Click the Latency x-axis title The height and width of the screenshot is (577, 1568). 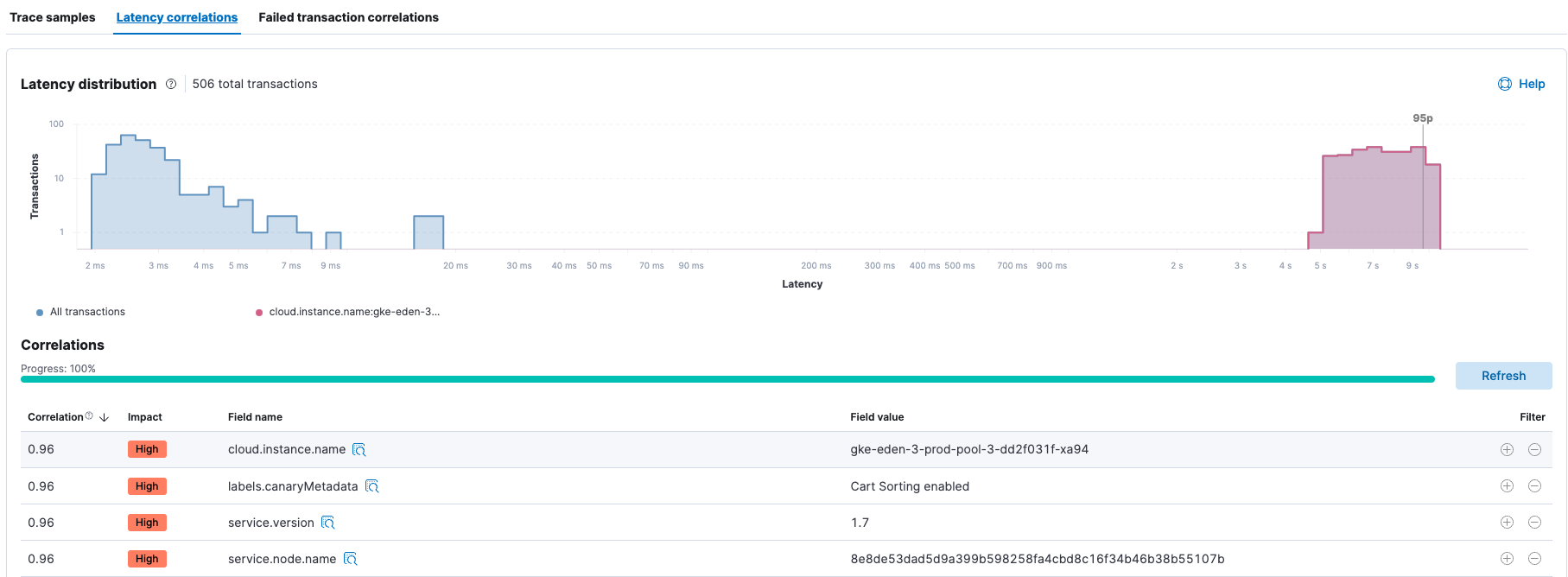tap(802, 284)
